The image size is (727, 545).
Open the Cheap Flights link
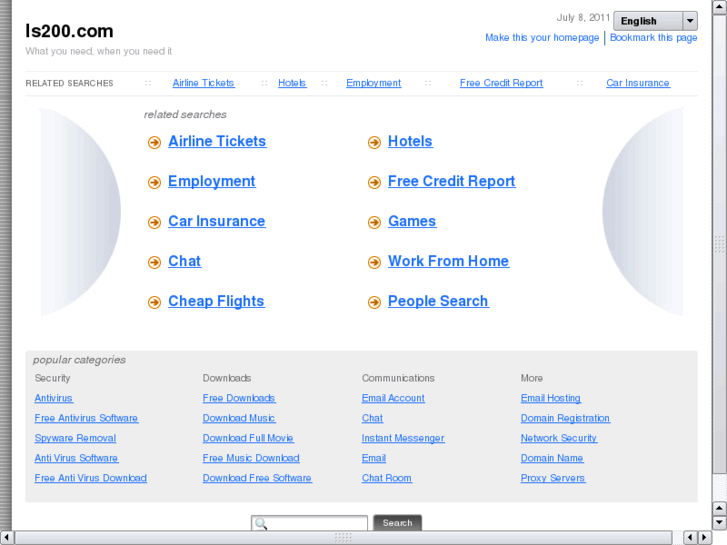216,301
